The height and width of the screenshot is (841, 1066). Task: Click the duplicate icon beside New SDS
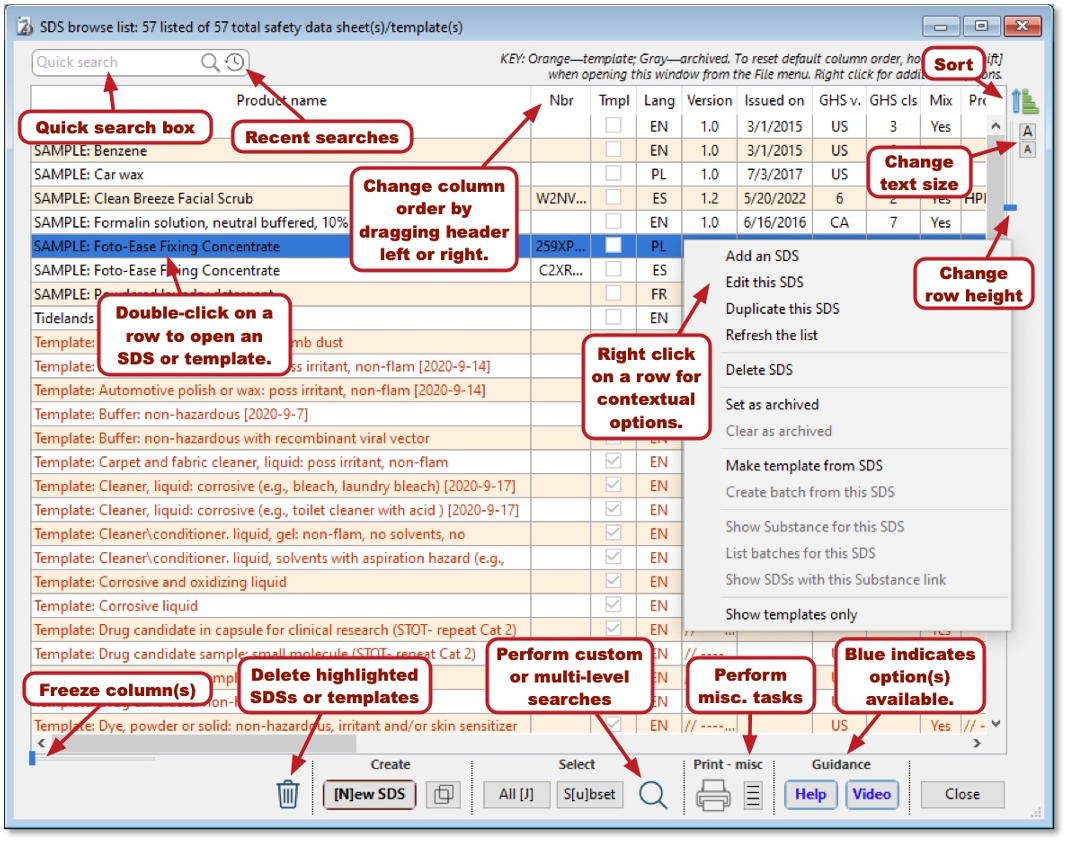click(443, 794)
